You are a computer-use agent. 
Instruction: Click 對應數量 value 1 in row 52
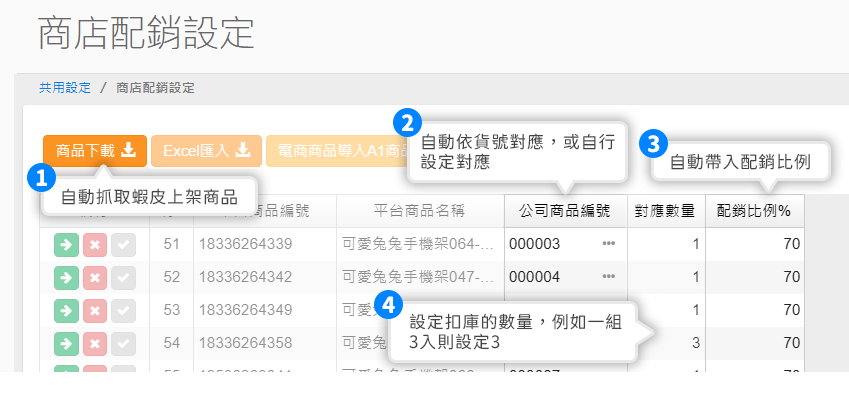click(666, 277)
